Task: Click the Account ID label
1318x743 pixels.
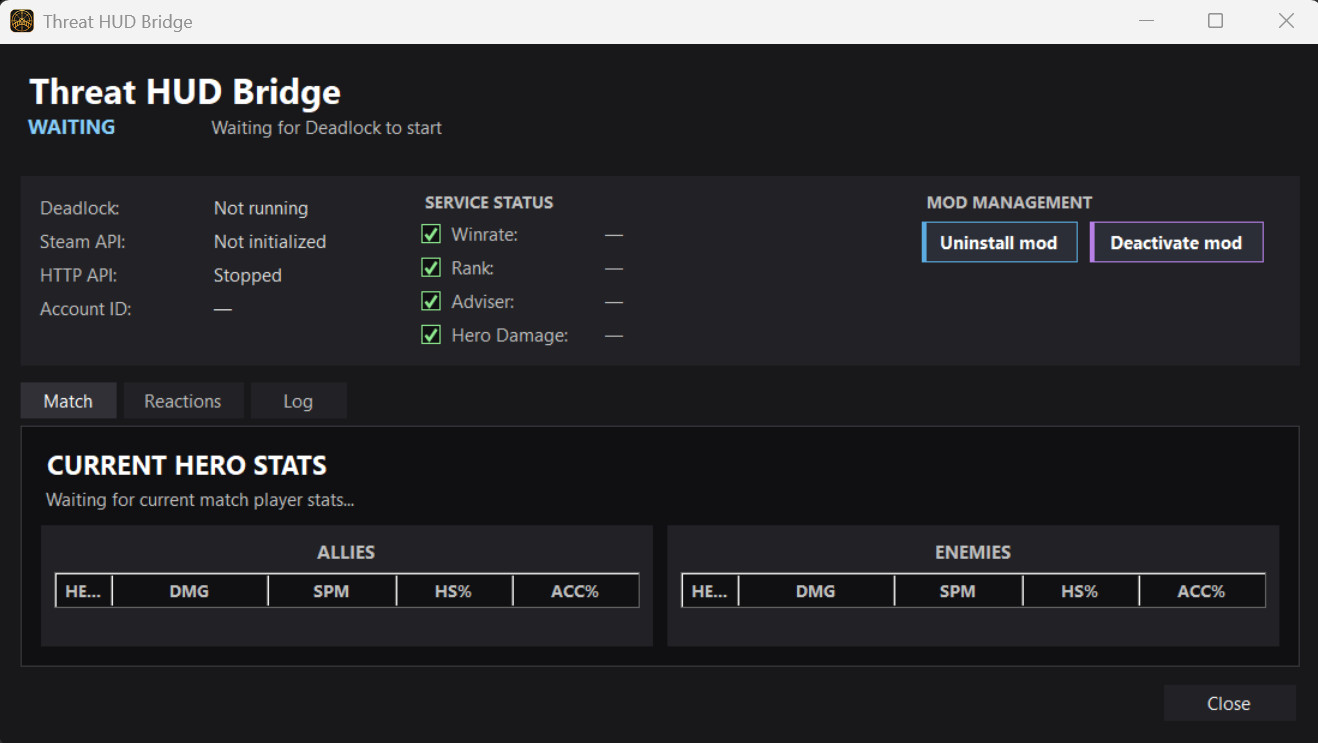Action: [x=86, y=309]
